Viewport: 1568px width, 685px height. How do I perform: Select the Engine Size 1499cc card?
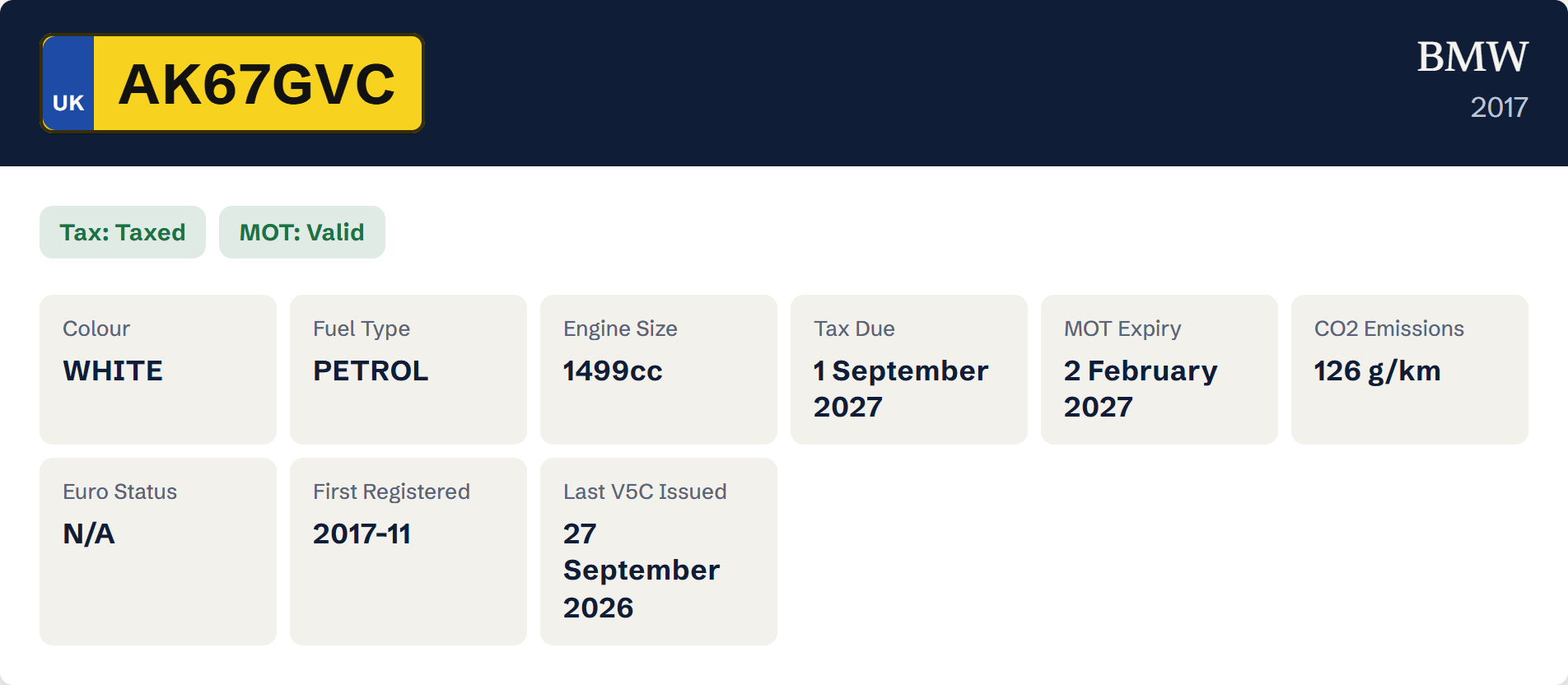coord(659,370)
